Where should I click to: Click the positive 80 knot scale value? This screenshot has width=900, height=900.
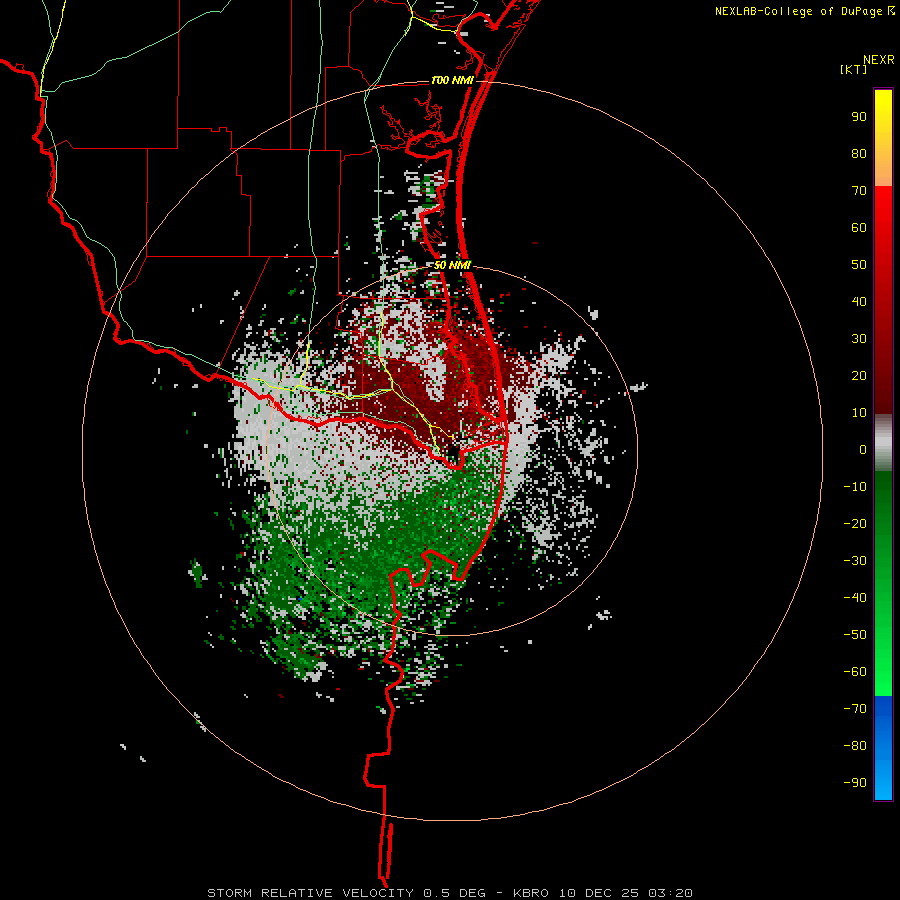(859, 153)
